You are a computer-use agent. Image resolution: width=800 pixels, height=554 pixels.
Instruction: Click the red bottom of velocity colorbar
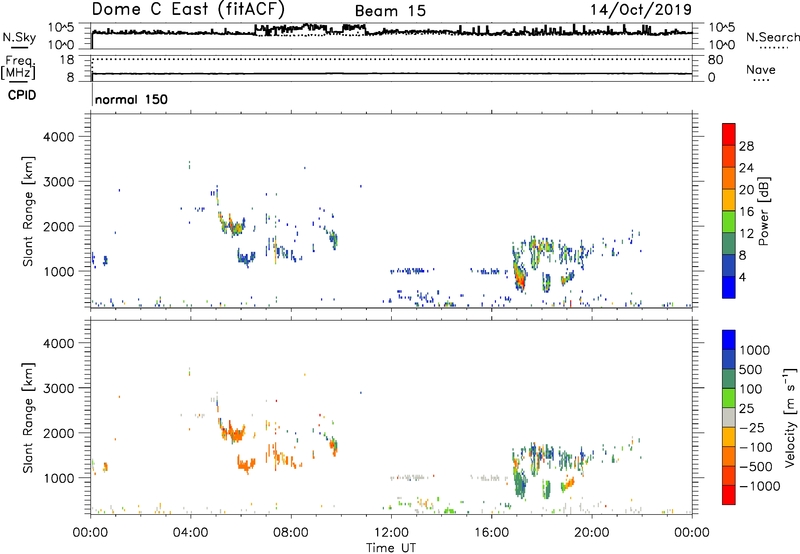click(729, 495)
